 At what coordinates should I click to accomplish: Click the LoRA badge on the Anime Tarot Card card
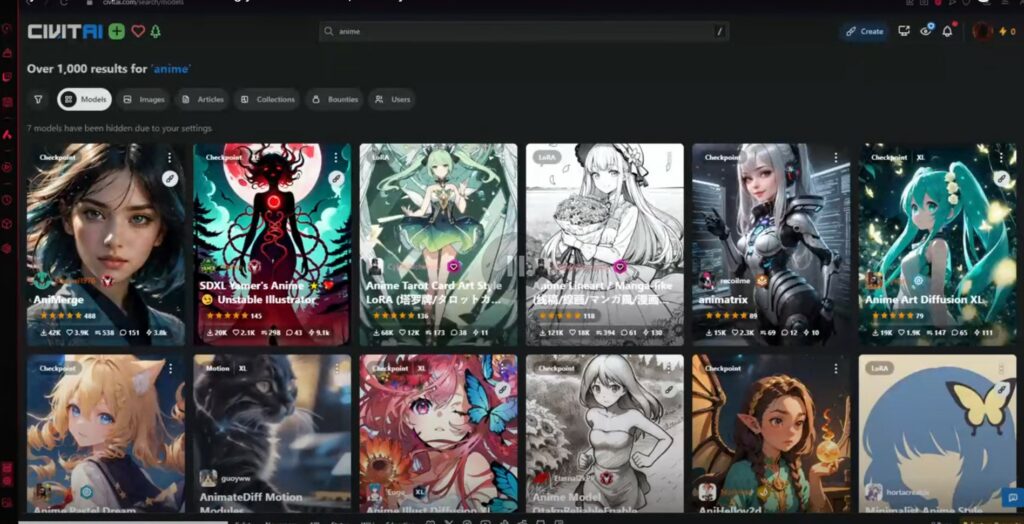click(380, 157)
